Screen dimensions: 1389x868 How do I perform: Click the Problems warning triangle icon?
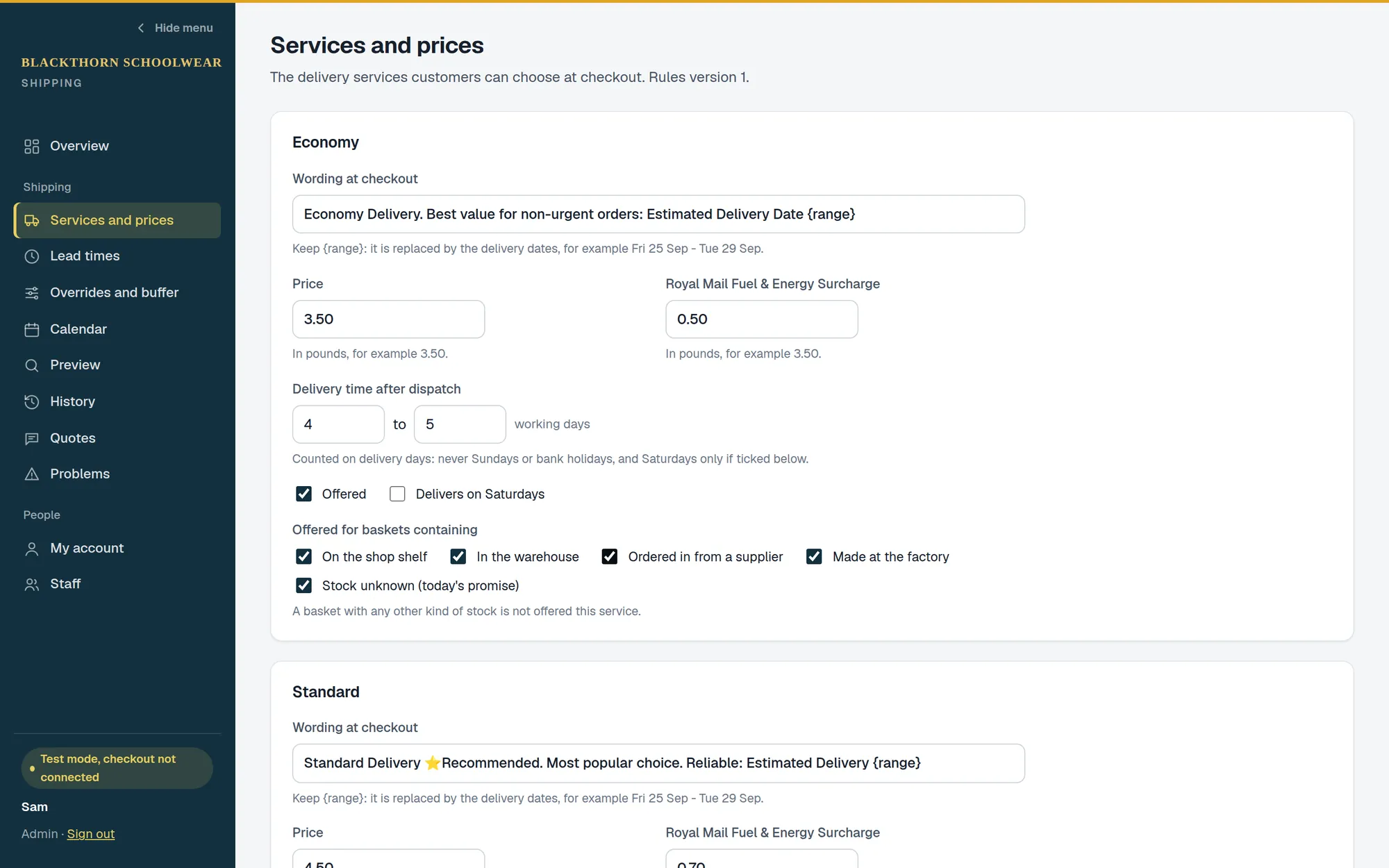32,474
